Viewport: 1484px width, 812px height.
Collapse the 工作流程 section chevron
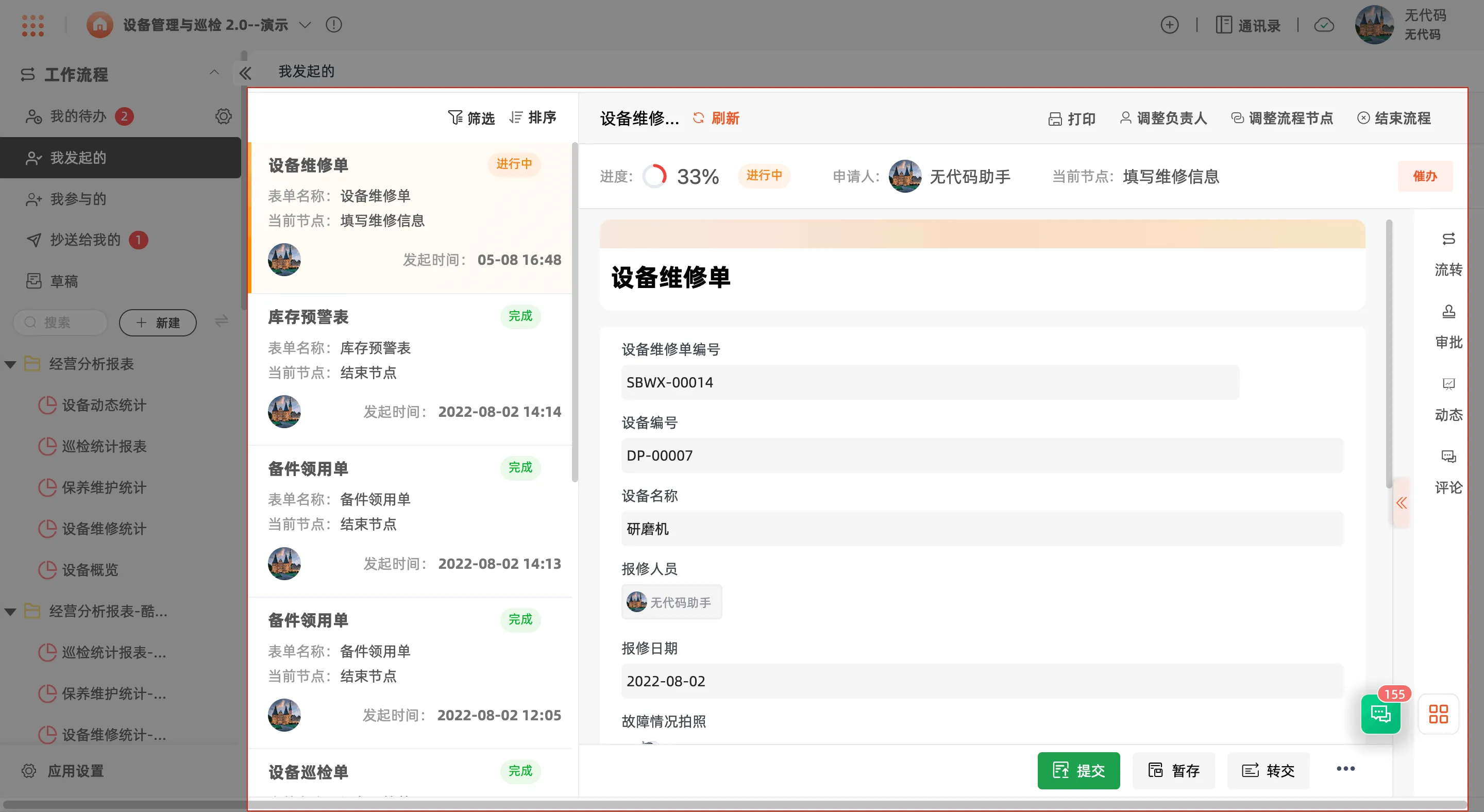[214, 73]
